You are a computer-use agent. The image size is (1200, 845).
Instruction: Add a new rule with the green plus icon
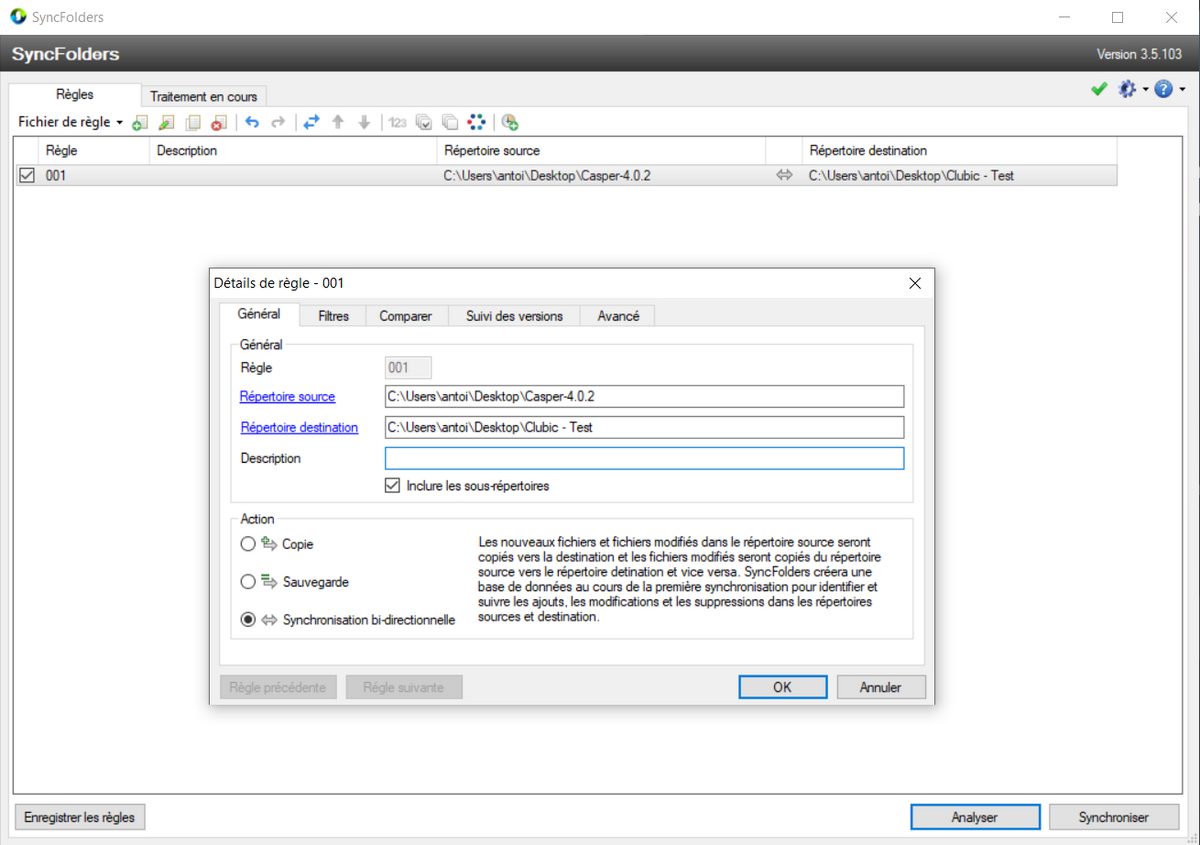(x=140, y=122)
